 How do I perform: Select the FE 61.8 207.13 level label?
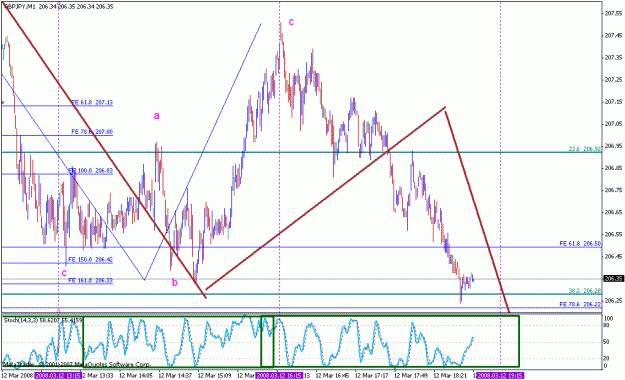(x=92, y=102)
